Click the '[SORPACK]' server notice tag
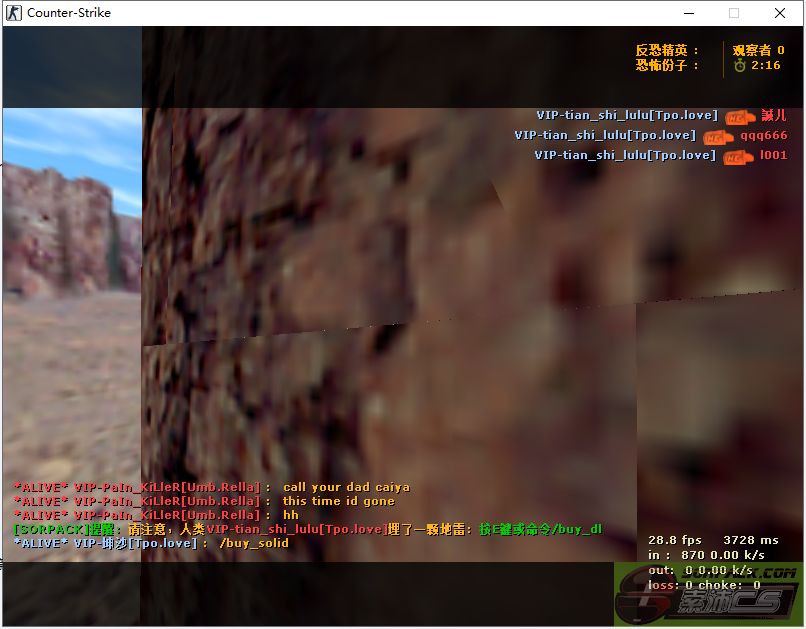This screenshot has height=629, width=806. tap(50, 529)
